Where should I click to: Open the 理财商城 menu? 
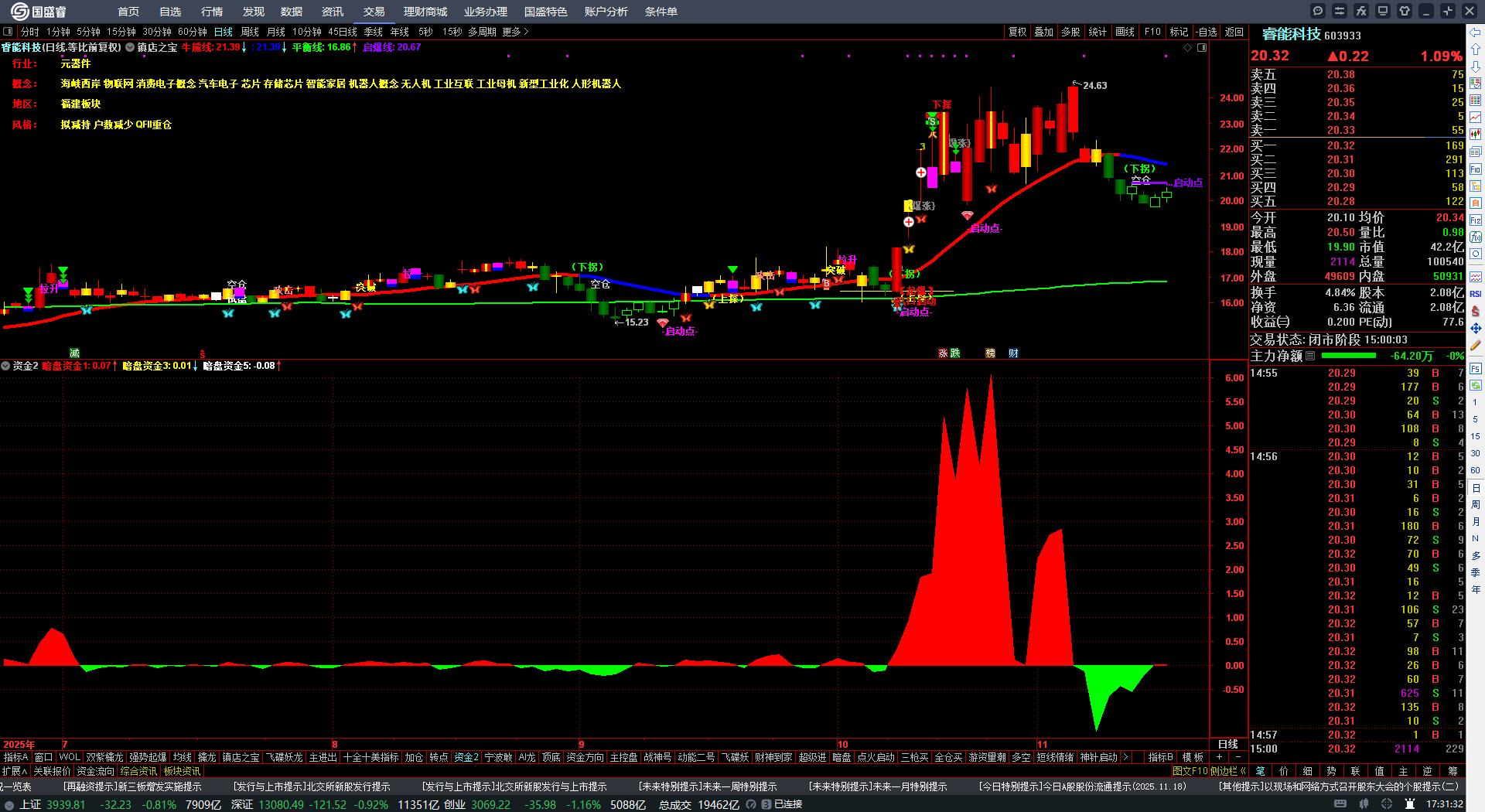tap(425, 12)
